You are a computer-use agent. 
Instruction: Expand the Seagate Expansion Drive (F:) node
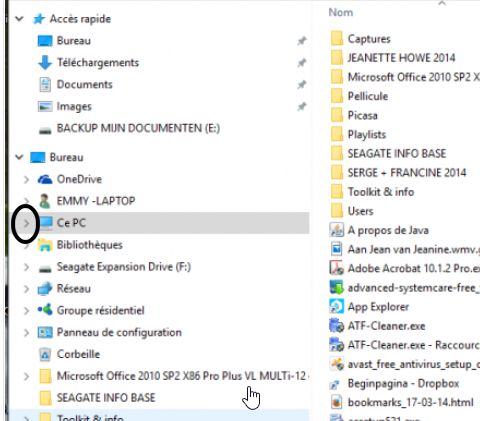pos(26,267)
